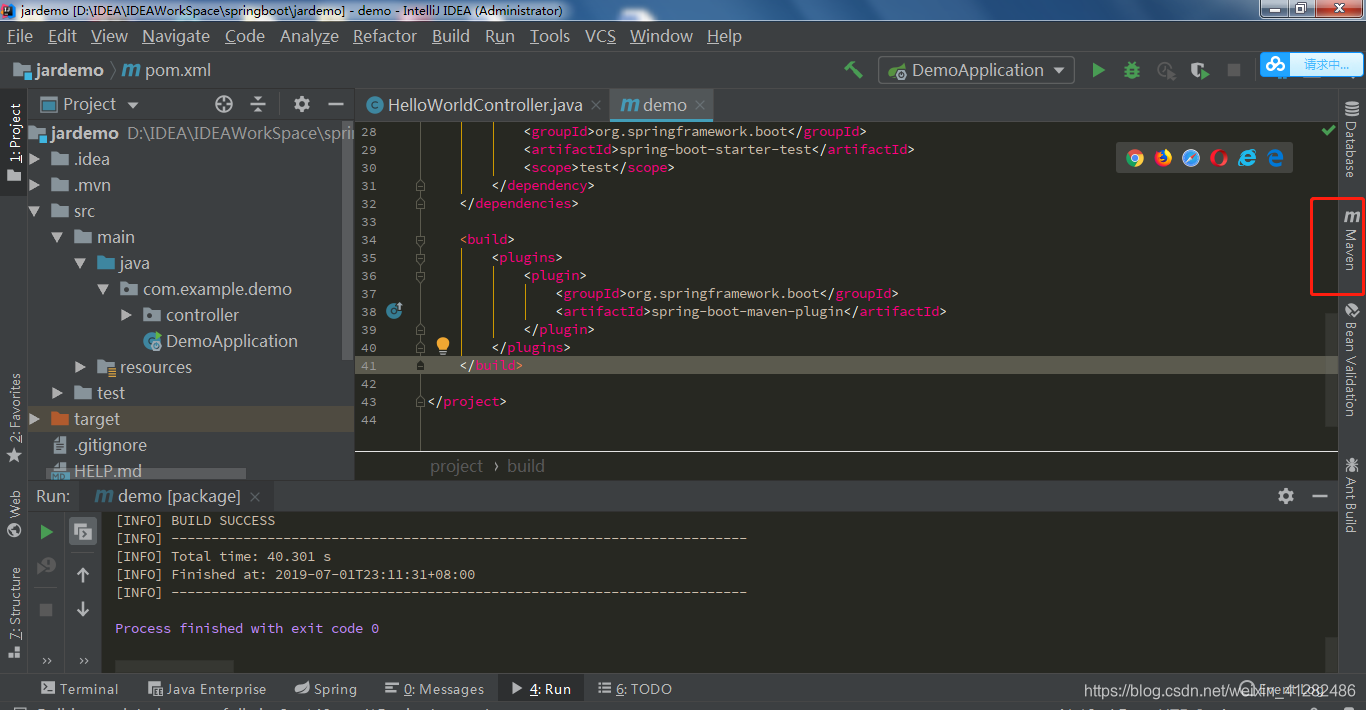Click build in editor breadcrumb
1366x710 pixels.
coord(526,466)
